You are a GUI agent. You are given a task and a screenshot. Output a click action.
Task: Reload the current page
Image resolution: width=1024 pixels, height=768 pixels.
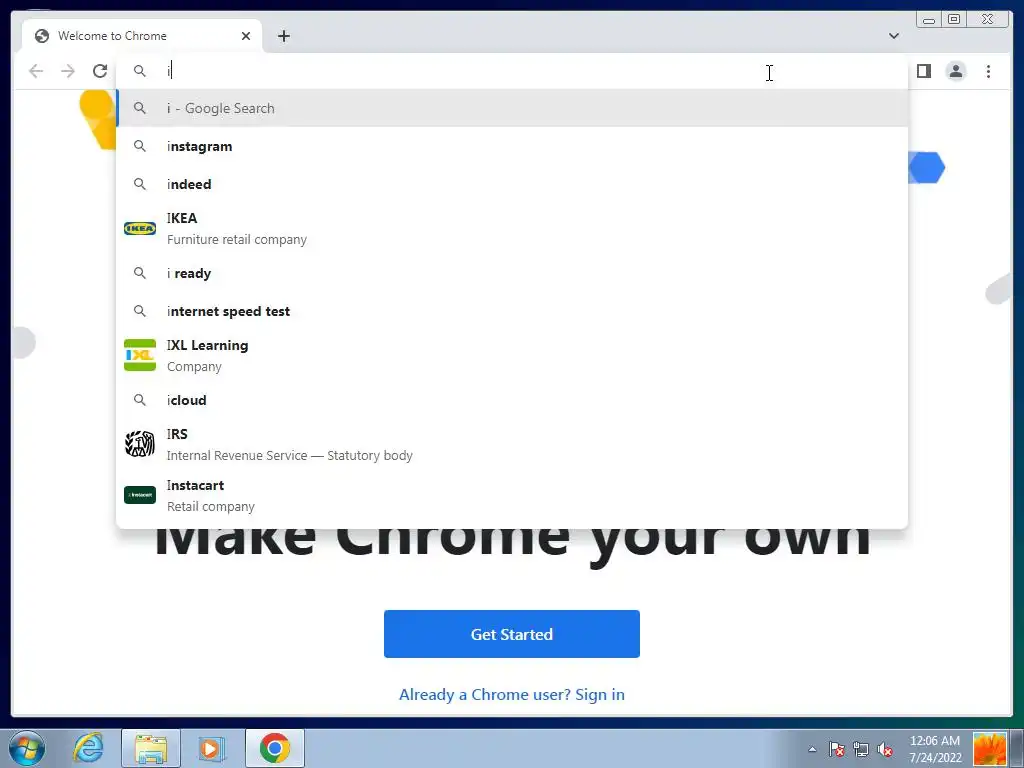100,71
